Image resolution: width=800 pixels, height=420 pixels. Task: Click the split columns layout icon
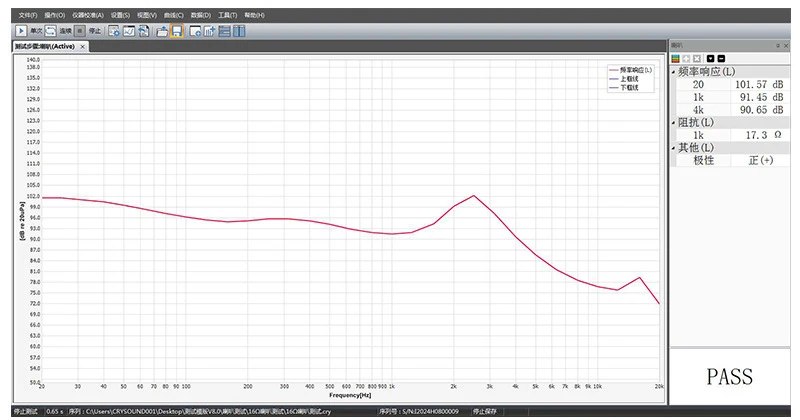tap(240, 31)
